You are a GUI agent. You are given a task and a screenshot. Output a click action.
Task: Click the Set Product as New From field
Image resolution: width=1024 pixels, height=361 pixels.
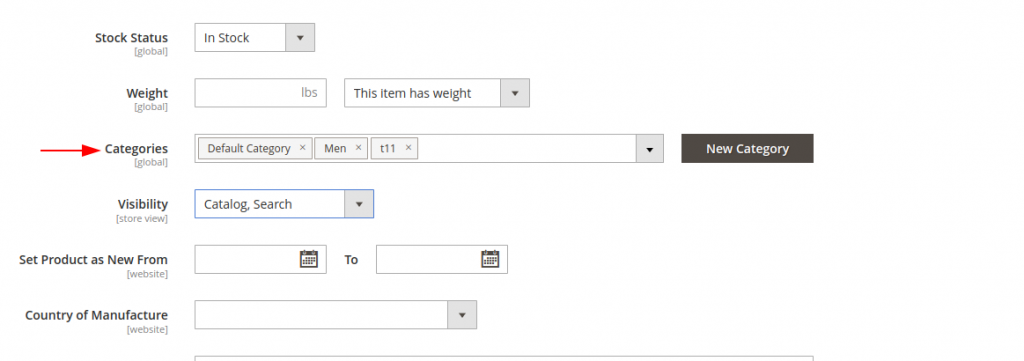coord(261,259)
